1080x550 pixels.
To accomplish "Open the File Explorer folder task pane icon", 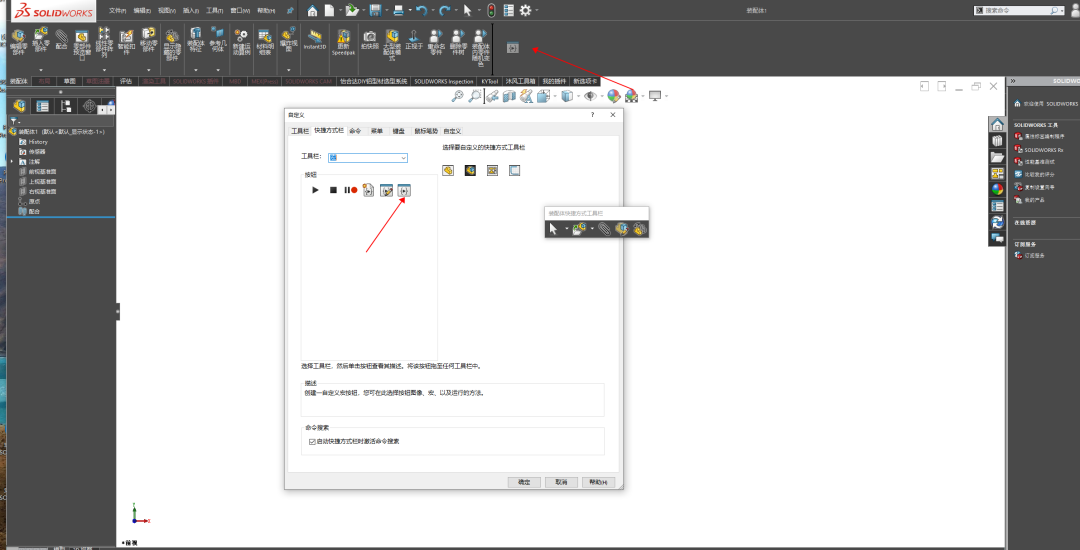I will [x=997, y=157].
